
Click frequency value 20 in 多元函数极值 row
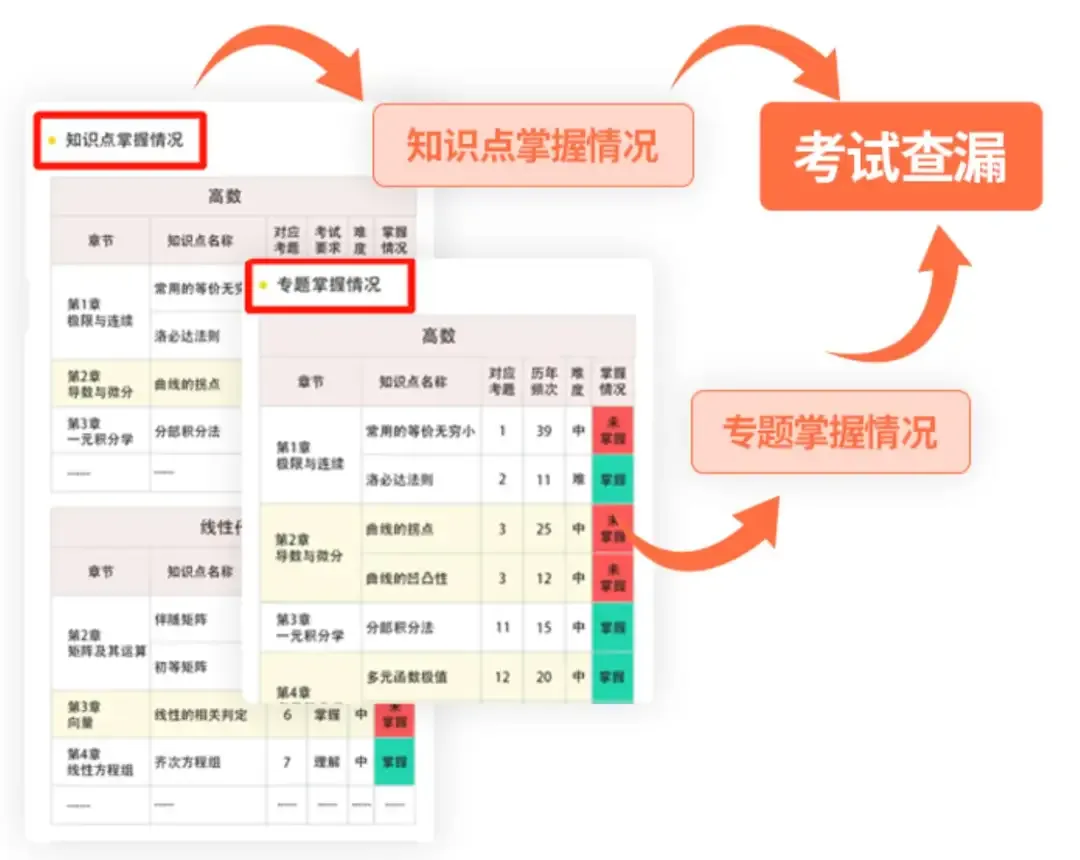(544, 677)
